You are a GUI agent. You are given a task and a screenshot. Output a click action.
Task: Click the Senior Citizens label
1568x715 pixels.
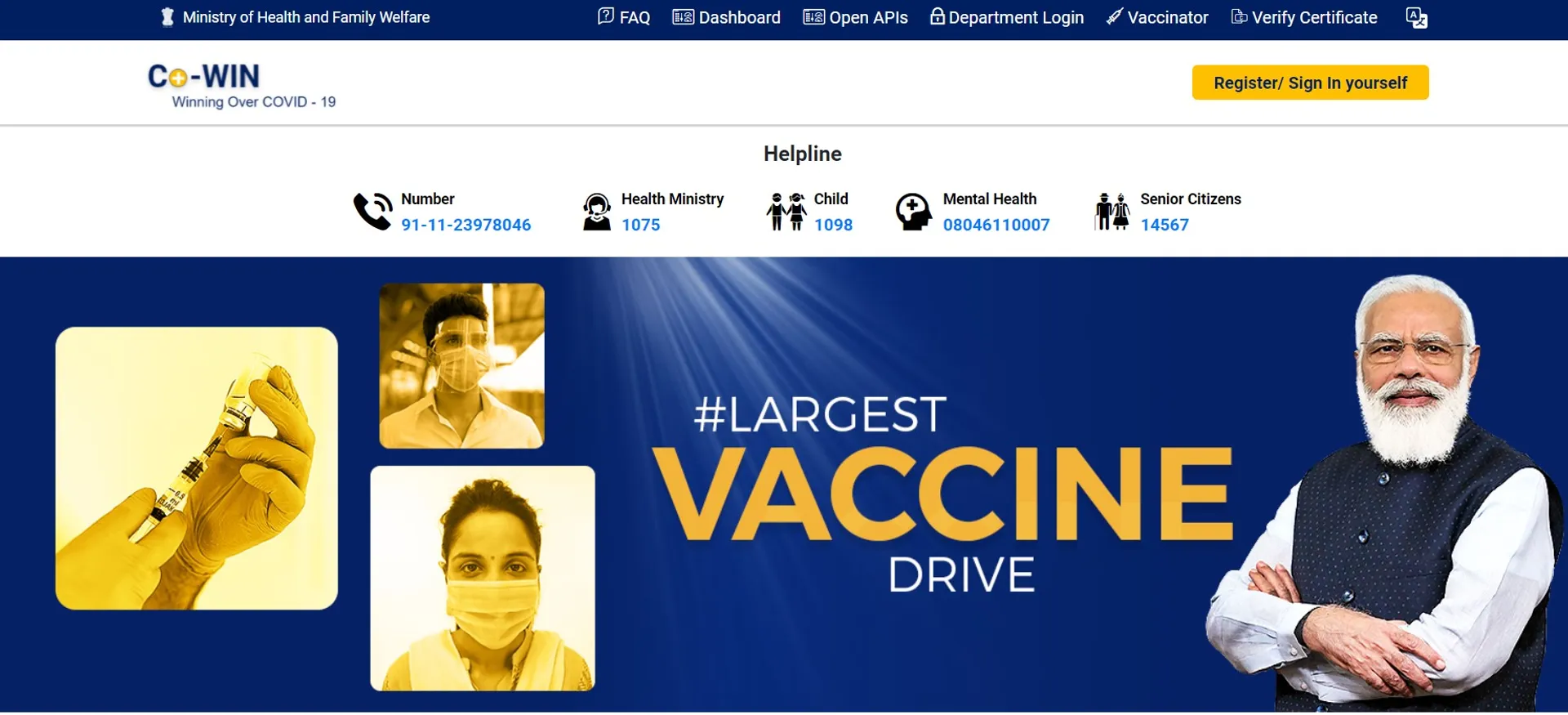tap(1191, 199)
